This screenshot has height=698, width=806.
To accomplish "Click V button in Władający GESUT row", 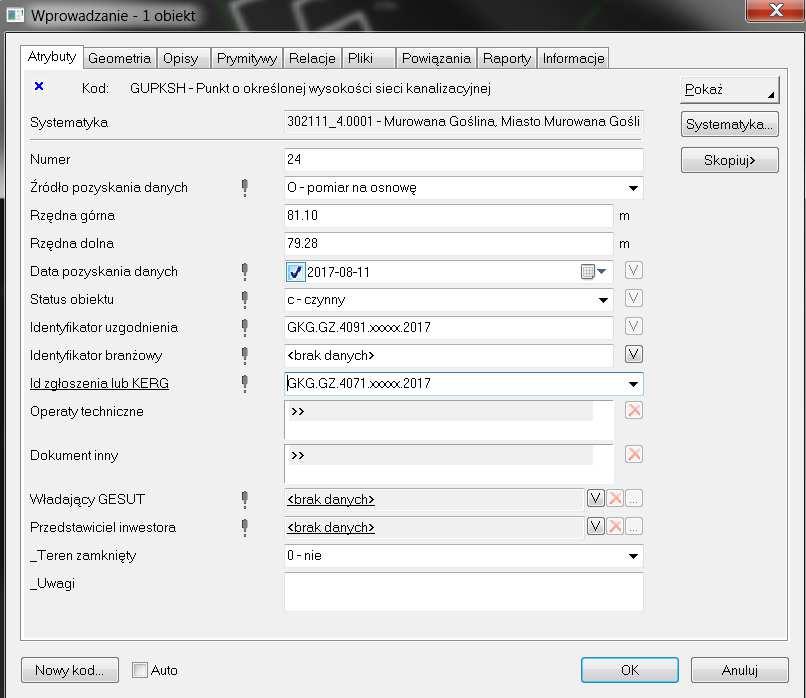I will pyautogui.click(x=595, y=498).
